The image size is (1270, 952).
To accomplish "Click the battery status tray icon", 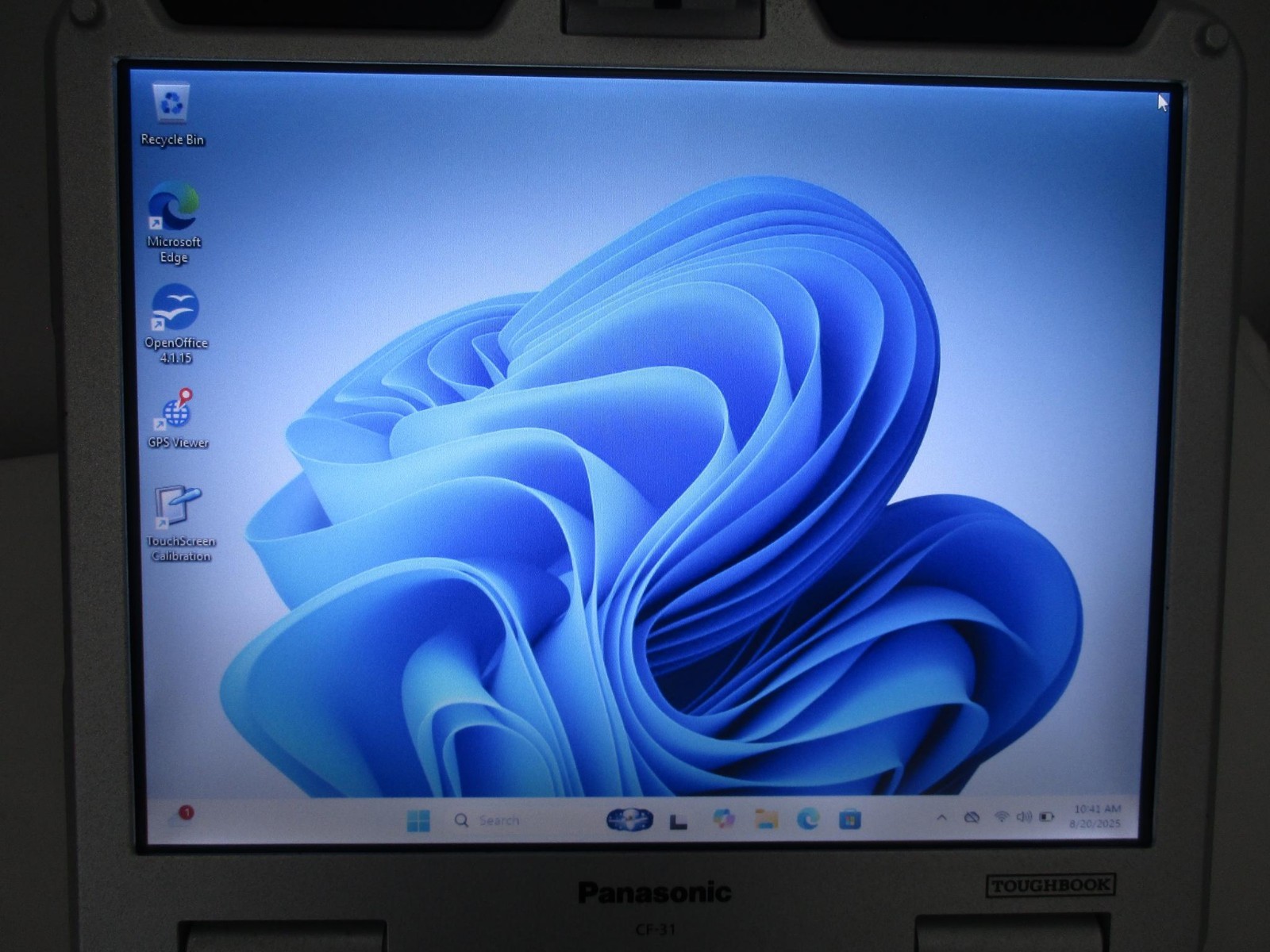I will click(1047, 816).
